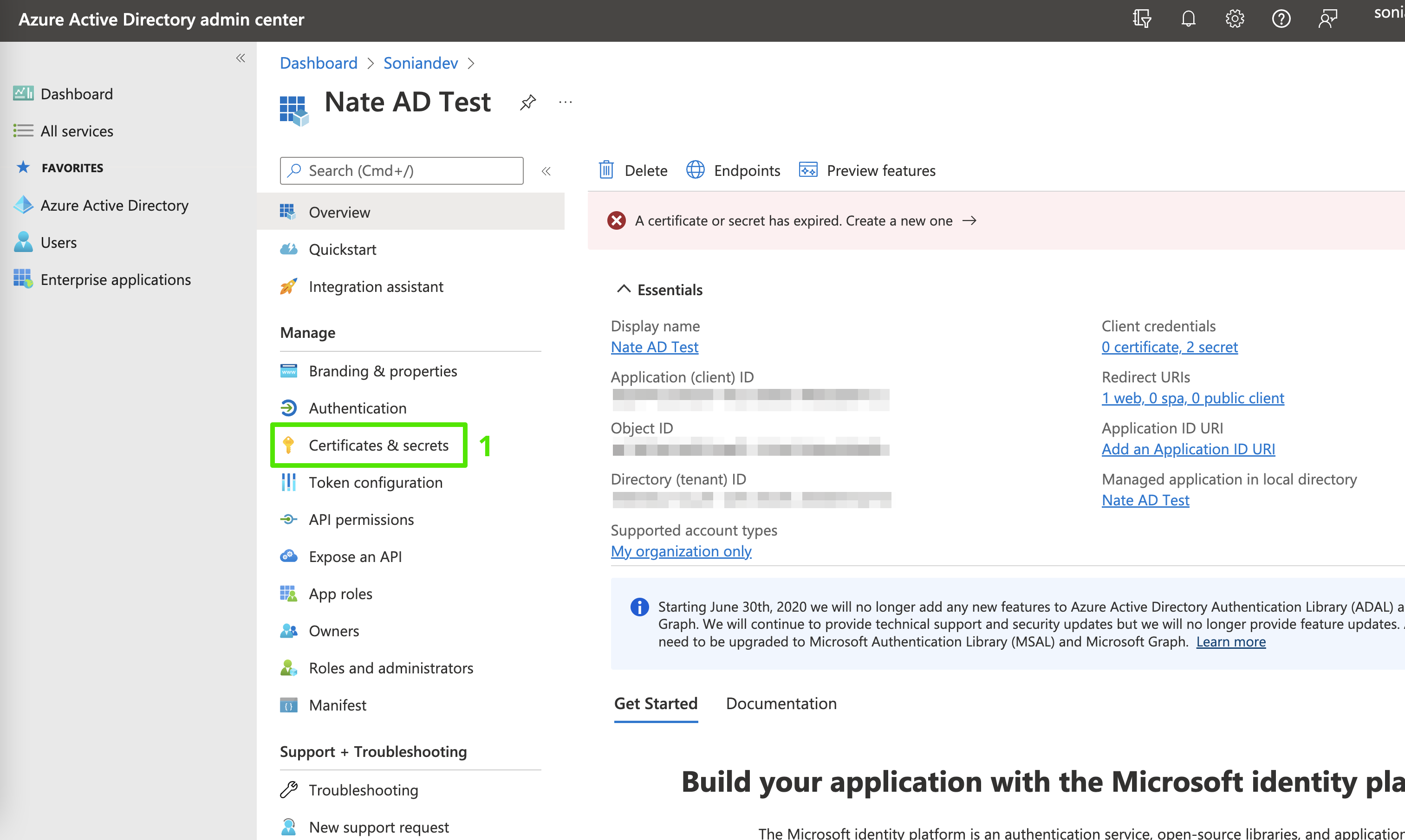This screenshot has height=840, width=1405.
Task: Click My organization only link
Action: [681, 551]
